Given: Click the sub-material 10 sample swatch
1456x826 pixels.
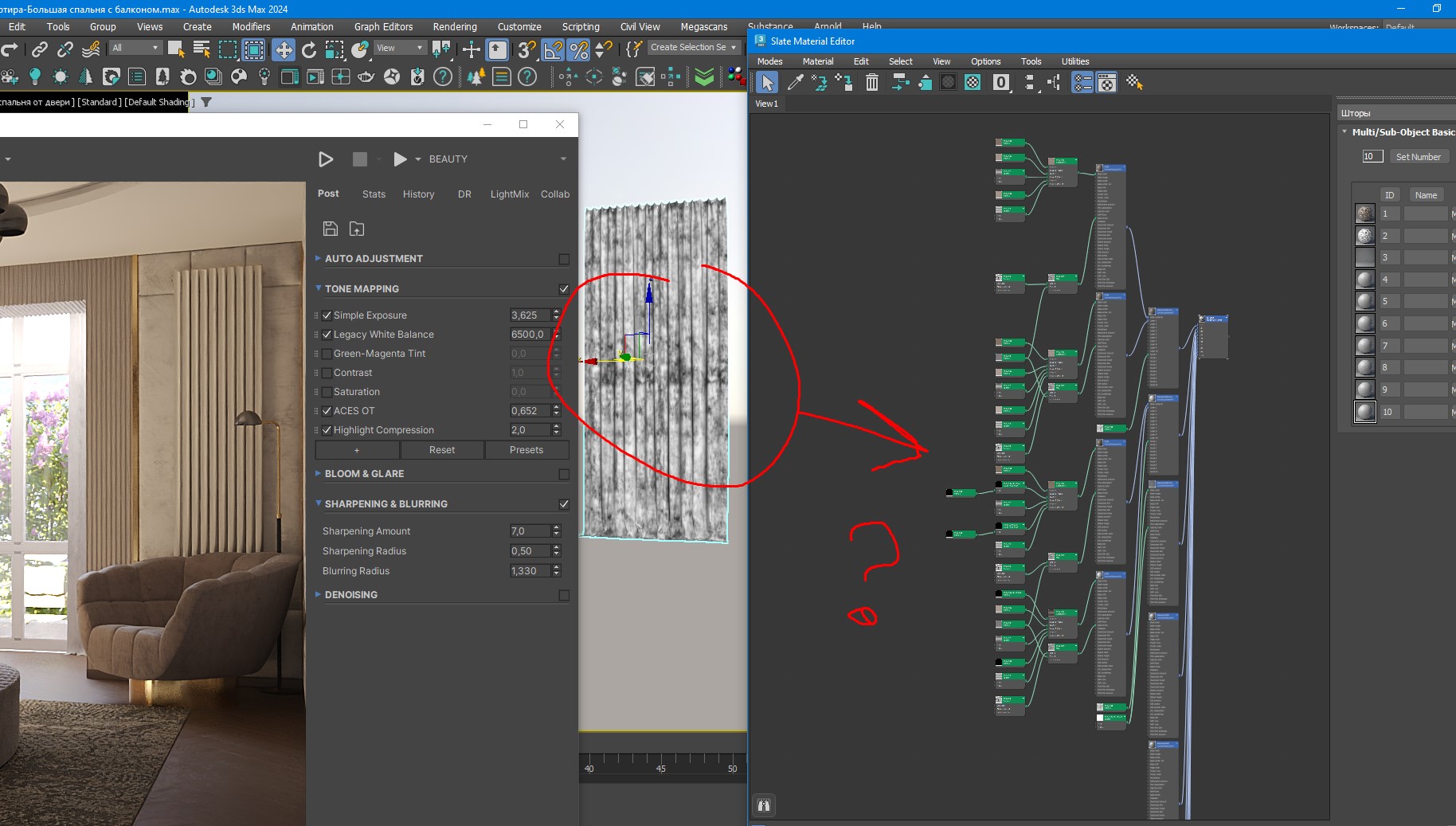Looking at the screenshot, I should tap(1365, 412).
